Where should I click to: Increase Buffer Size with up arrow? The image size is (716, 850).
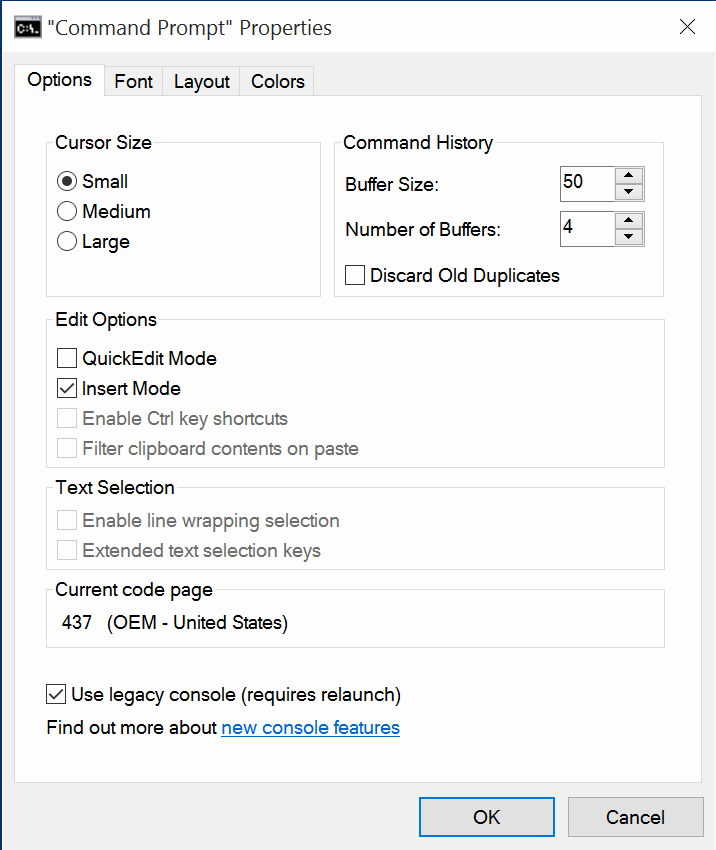(x=628, y=176)
